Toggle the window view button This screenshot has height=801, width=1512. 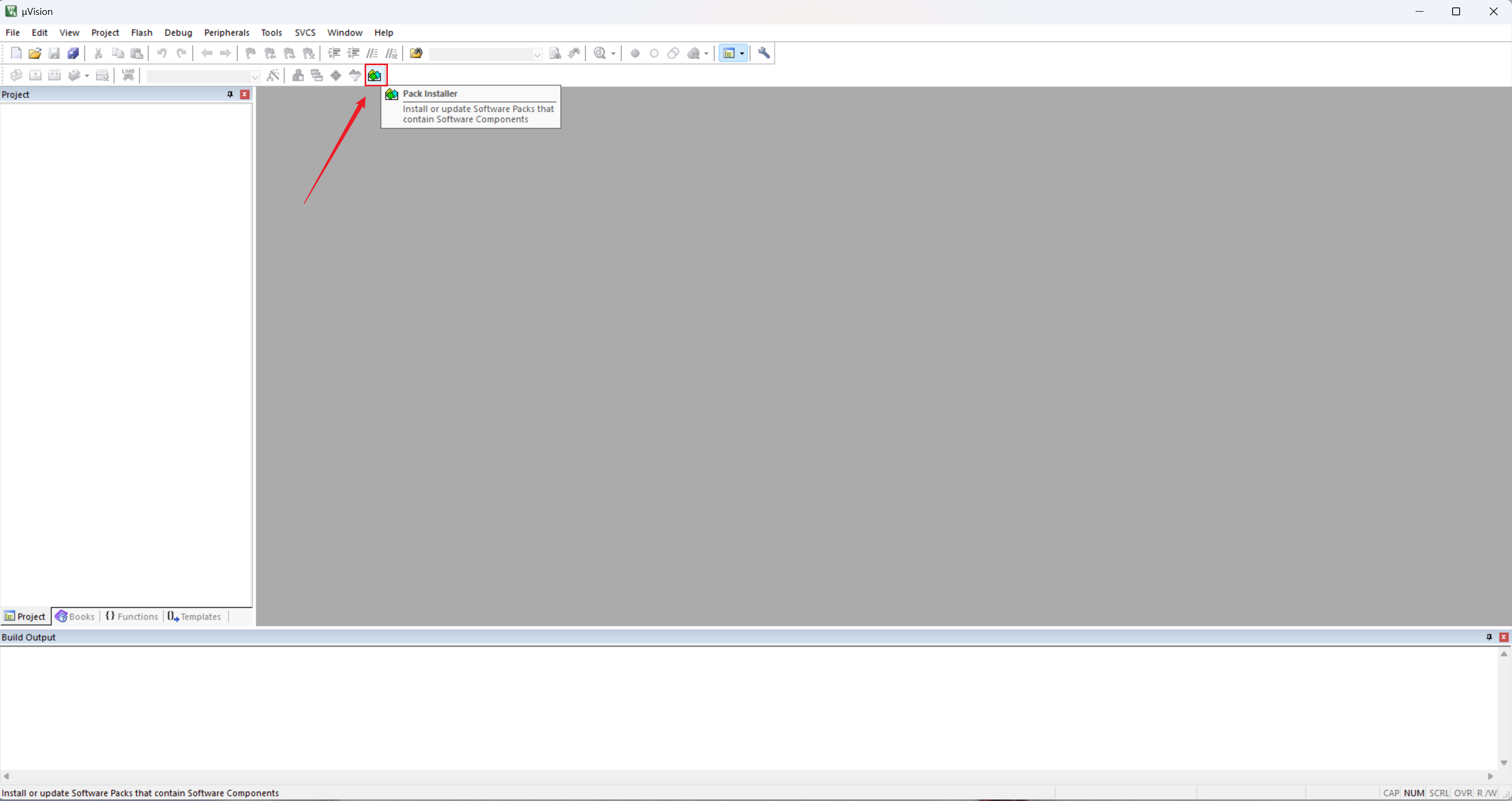pos(729,54)
